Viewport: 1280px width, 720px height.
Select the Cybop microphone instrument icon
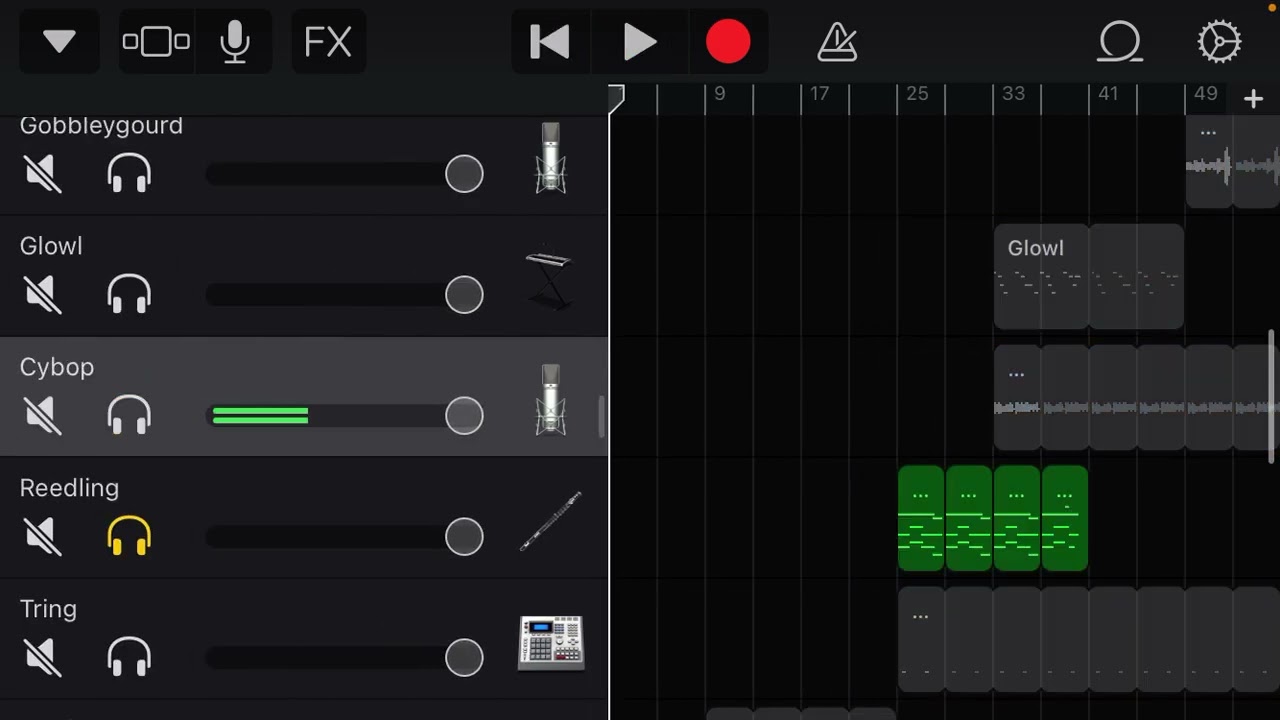(550, 399)
